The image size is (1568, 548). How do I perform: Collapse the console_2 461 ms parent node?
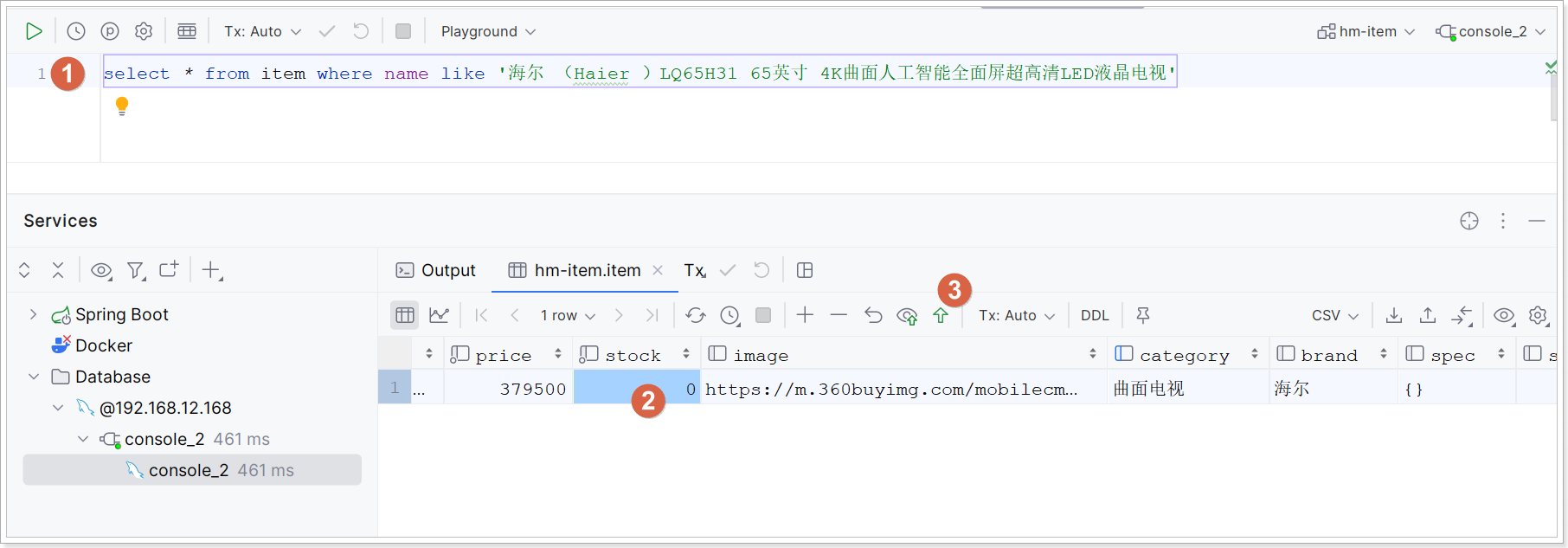pyautogui.click(x=83, y=439)
